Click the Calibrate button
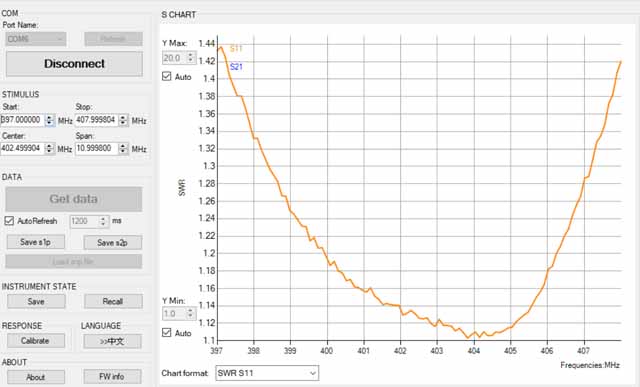This screenshot has width=640, height=387. pos(36,340)
